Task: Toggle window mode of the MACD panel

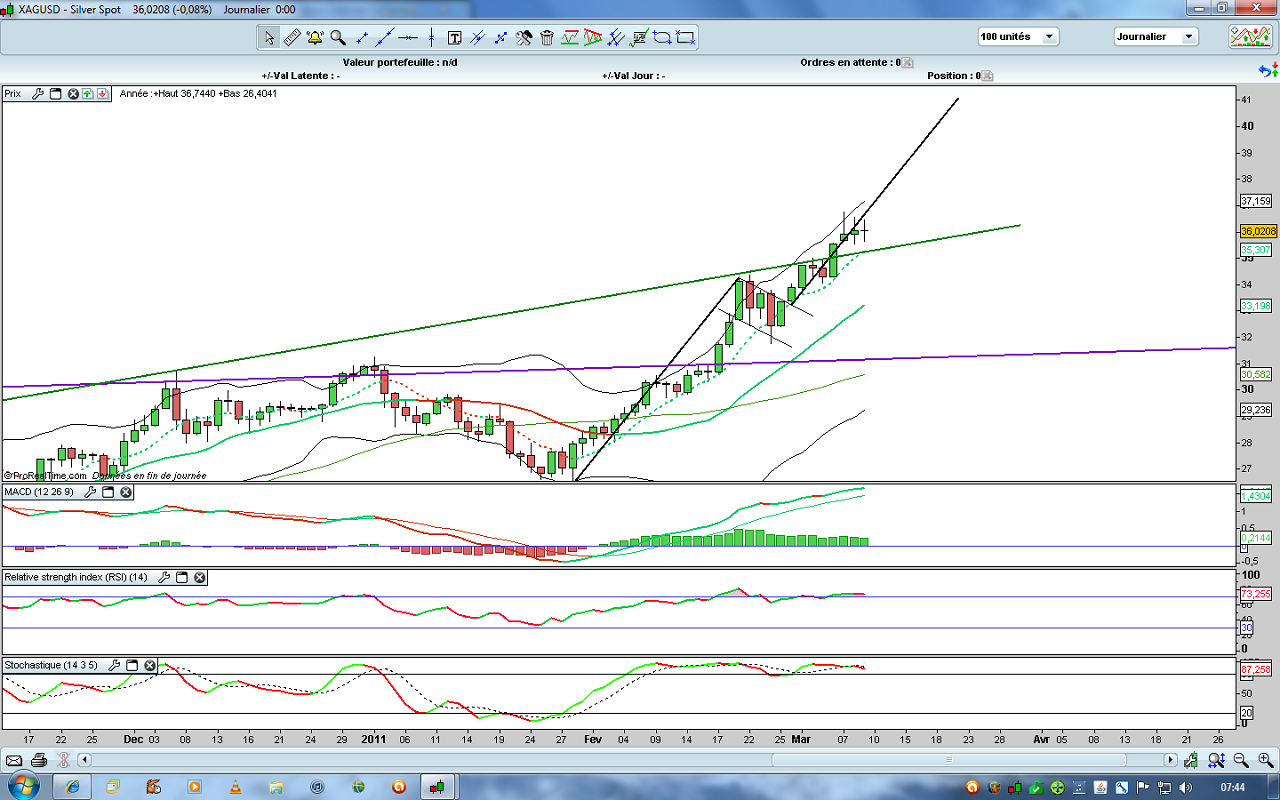Action: point(108,492)
